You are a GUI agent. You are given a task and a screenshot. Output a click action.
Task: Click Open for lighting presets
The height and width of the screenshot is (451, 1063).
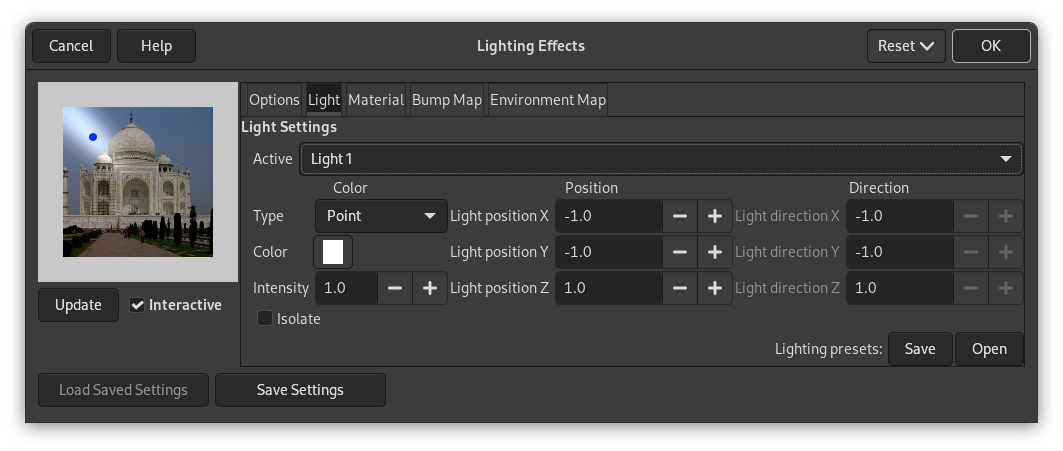pos(988,349)
